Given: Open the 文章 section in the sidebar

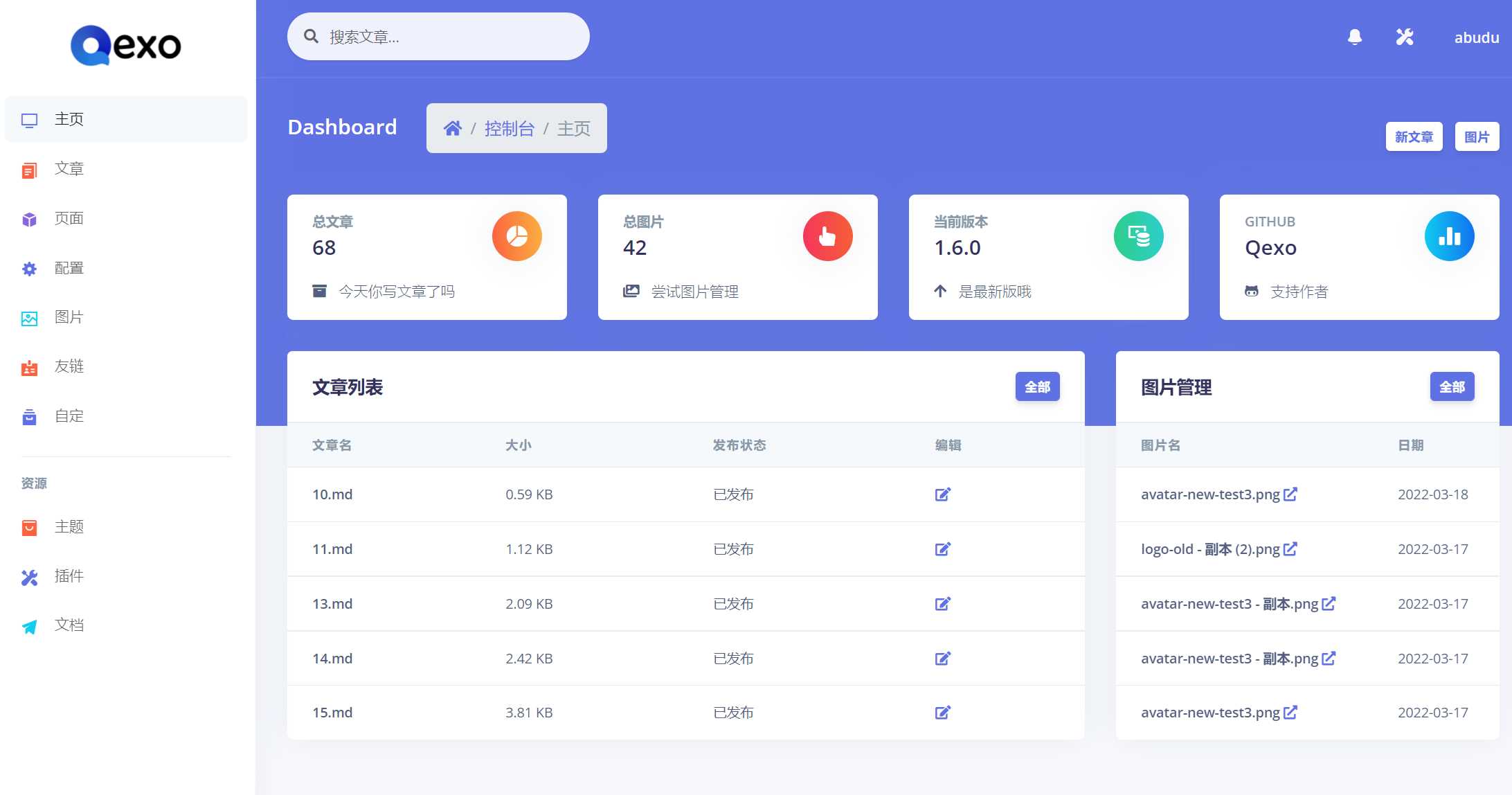Looking at the screenshot, I should [x=69, y=169].
